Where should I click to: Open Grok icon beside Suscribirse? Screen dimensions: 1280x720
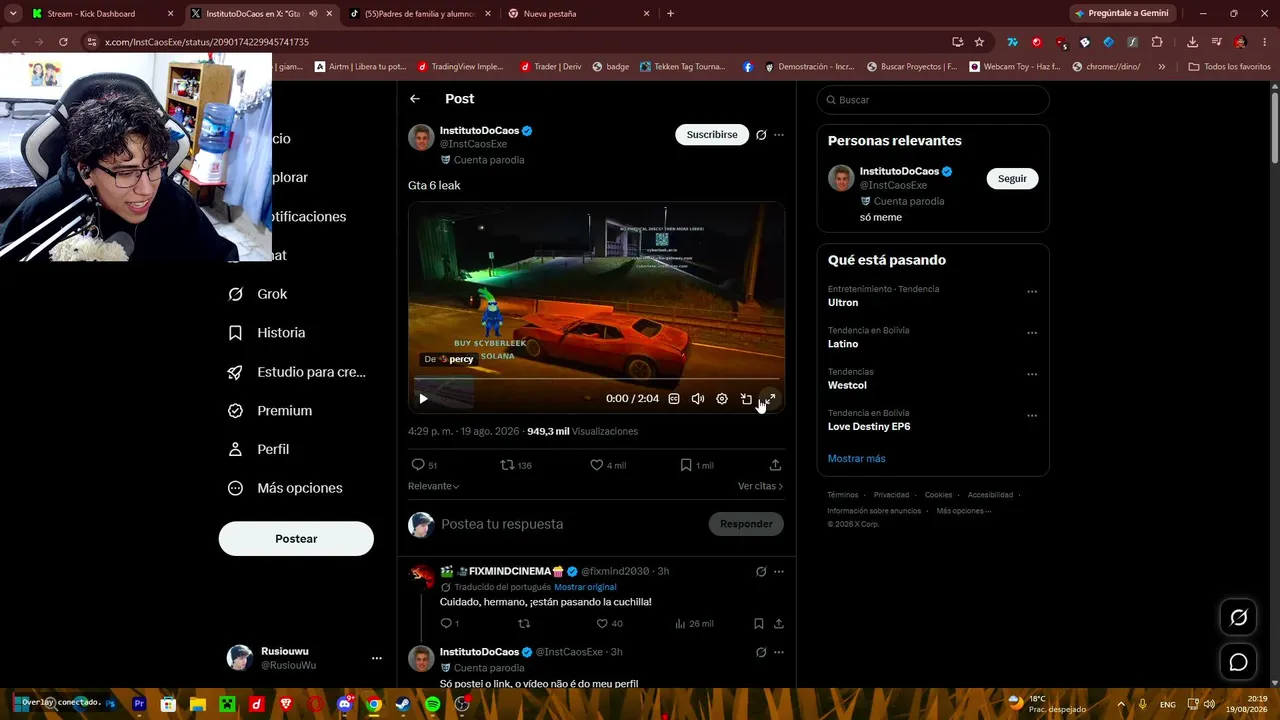point(761,135)
